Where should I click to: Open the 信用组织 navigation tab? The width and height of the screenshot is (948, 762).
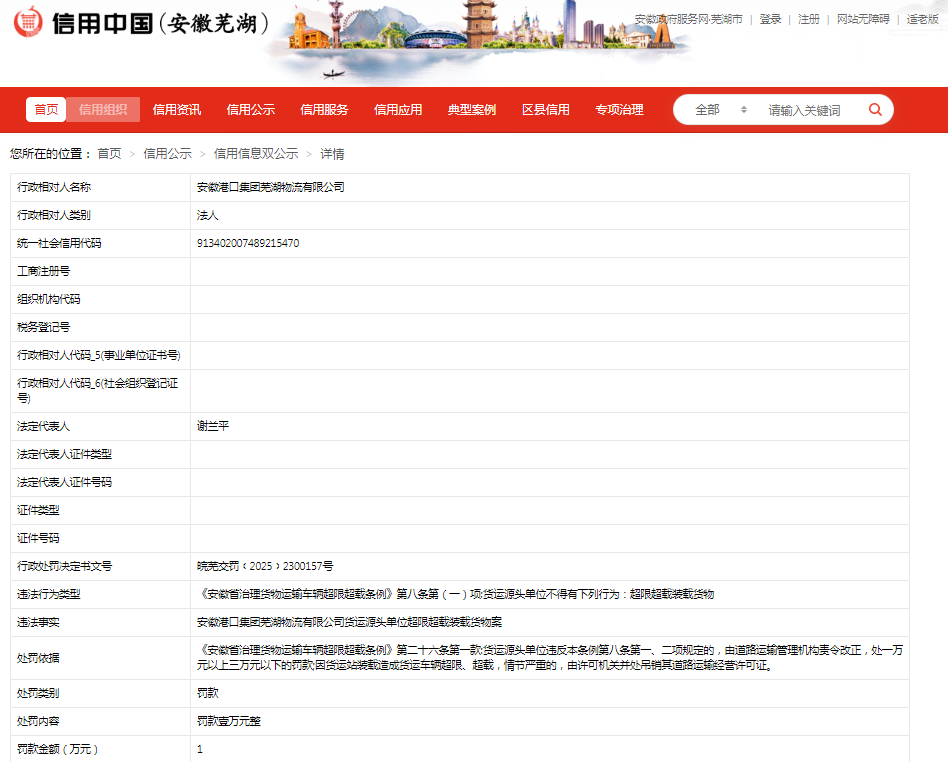click(103, 110)
